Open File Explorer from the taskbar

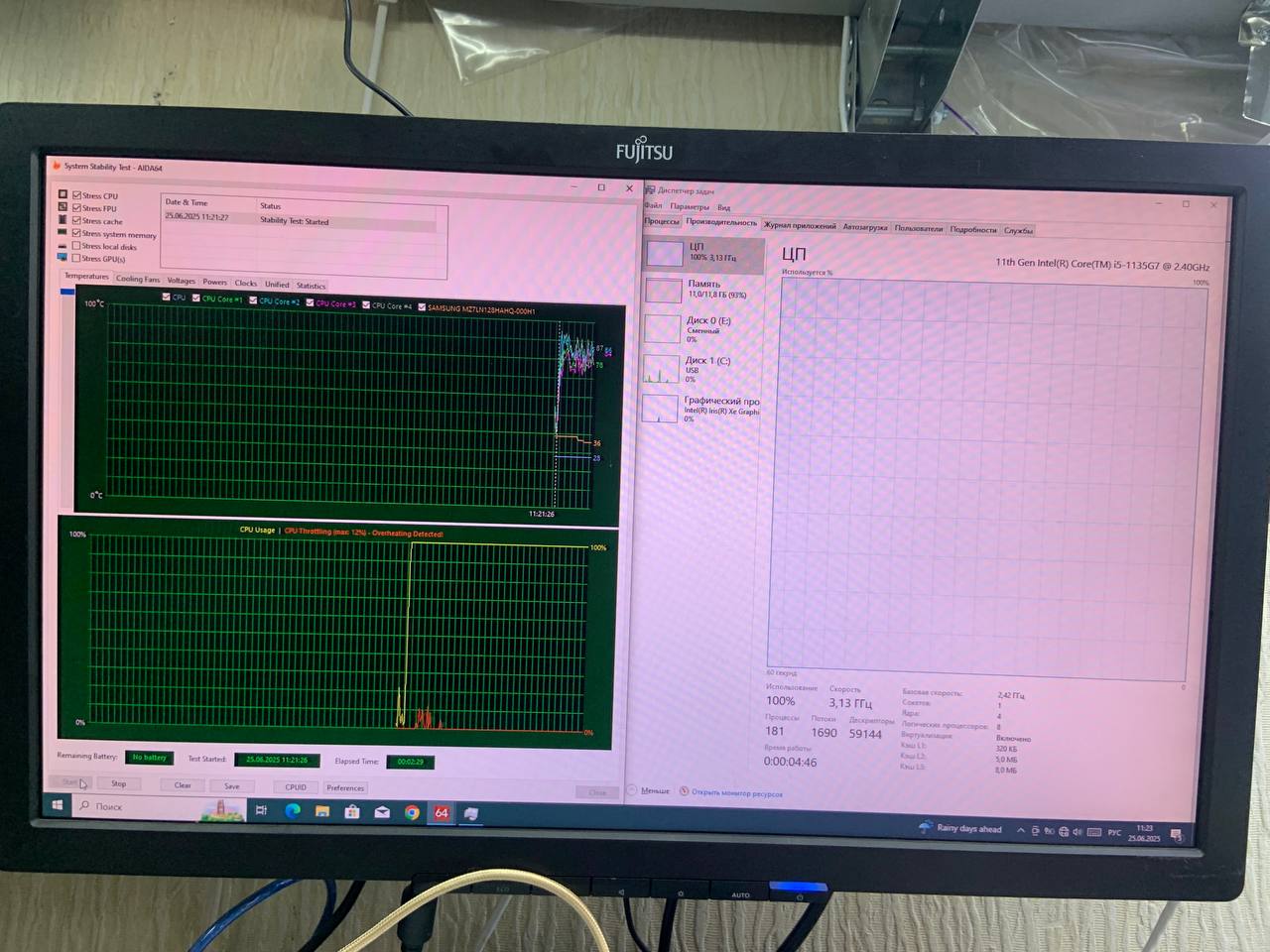pos(322,811)
